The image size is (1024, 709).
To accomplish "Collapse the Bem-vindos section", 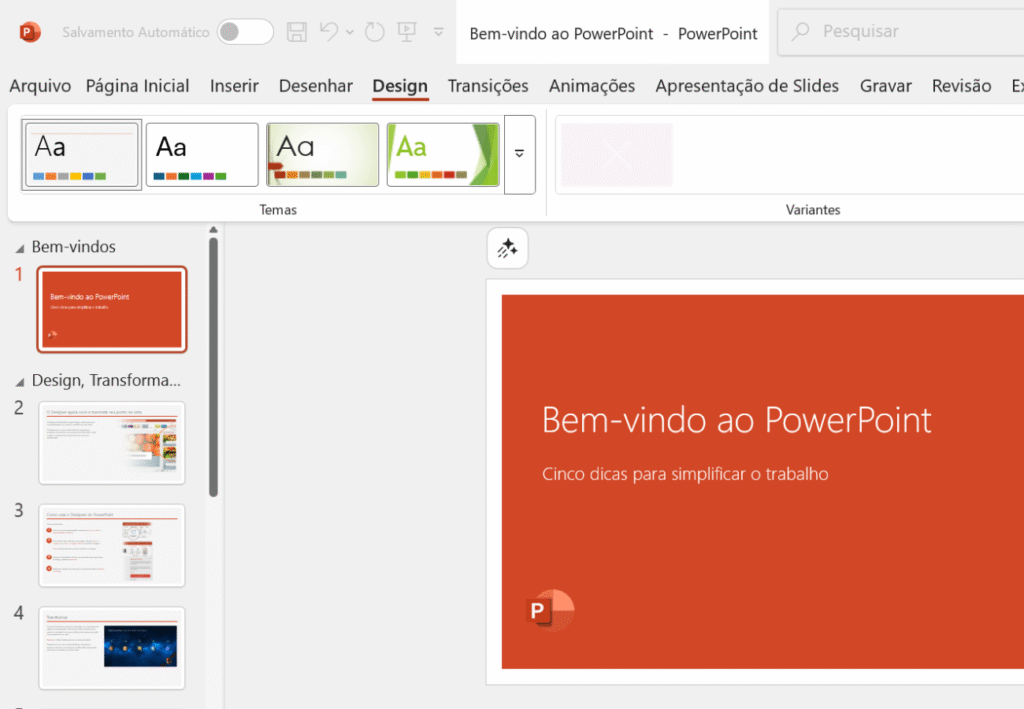I will [20, 248].
